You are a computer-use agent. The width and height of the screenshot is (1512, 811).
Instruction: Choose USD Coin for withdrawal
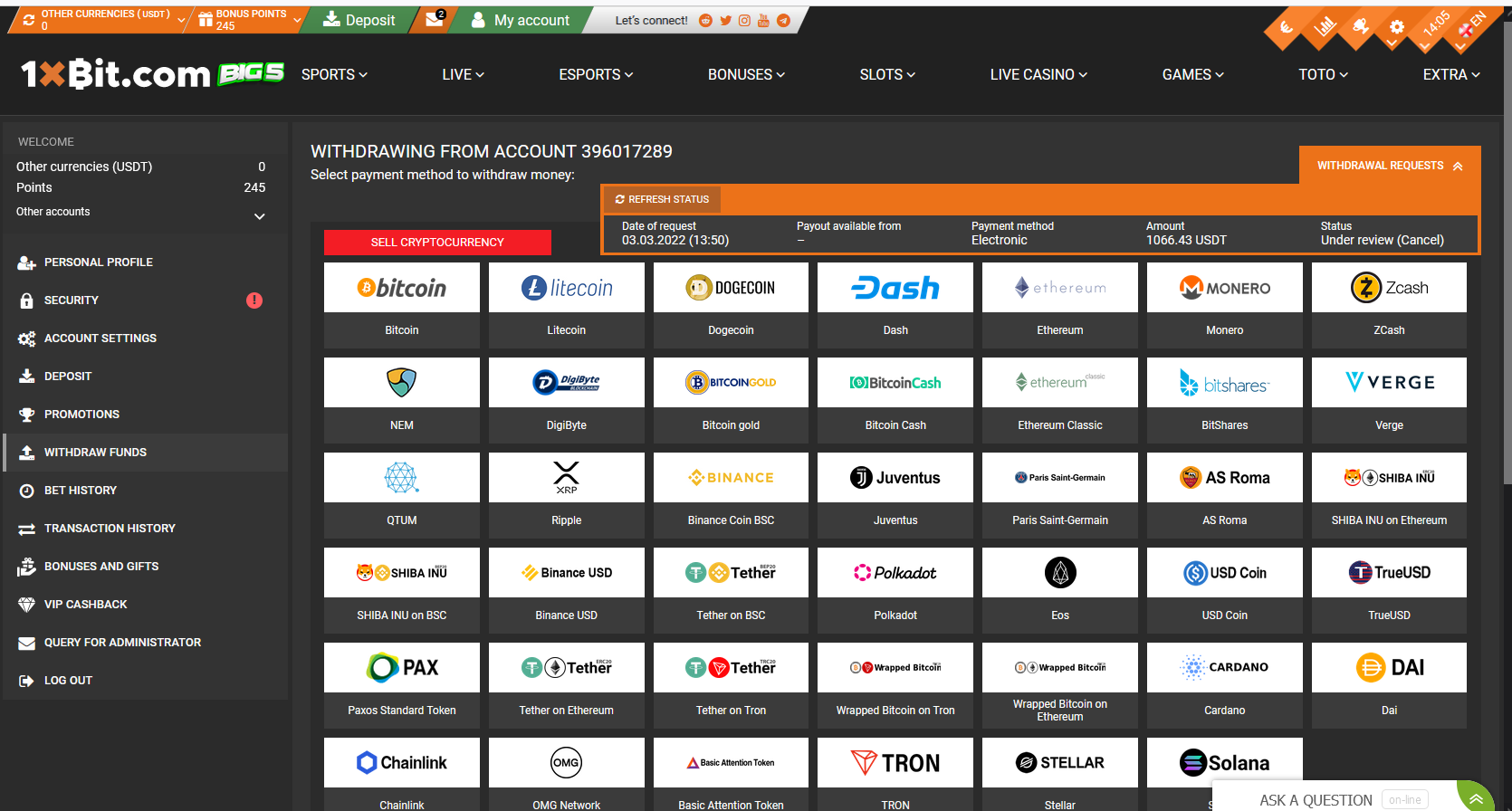(1225, 590)
